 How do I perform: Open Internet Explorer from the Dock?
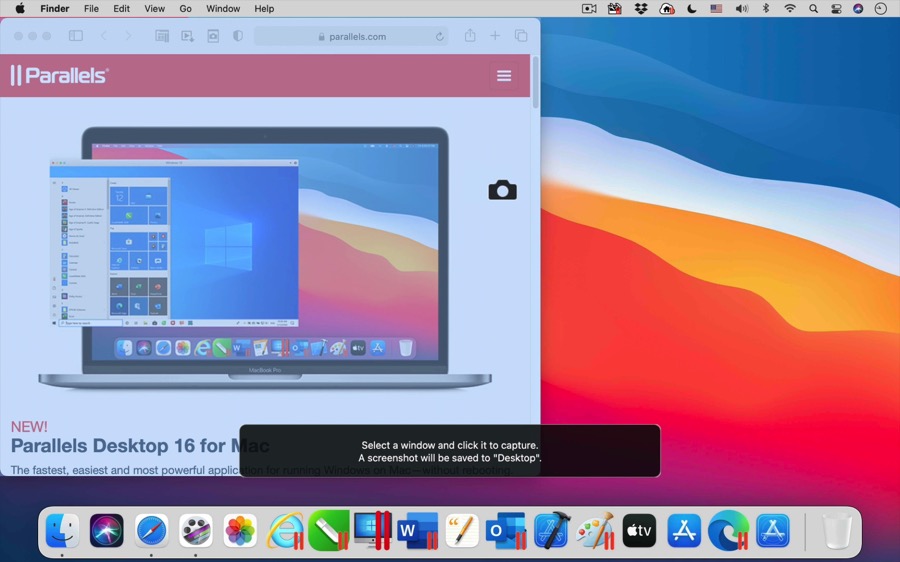[285, 531]
